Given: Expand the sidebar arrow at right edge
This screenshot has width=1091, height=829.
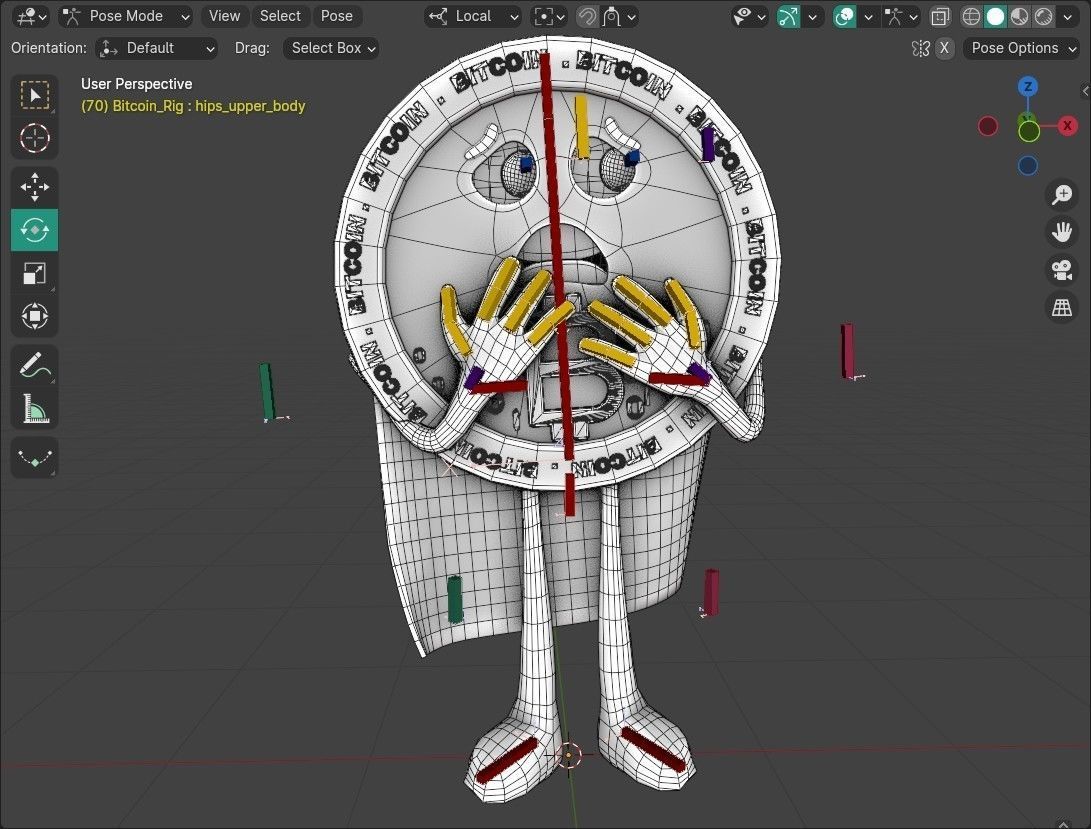Looking at the screenshot, I should tap(1085, 91).
